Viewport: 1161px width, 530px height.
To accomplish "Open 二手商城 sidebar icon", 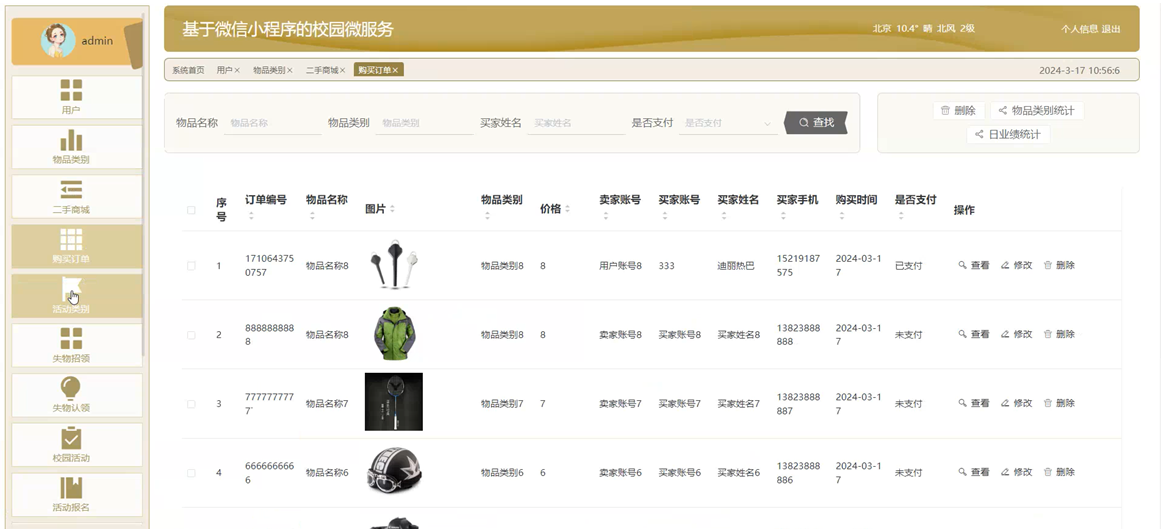I will (x=71, y=190).
